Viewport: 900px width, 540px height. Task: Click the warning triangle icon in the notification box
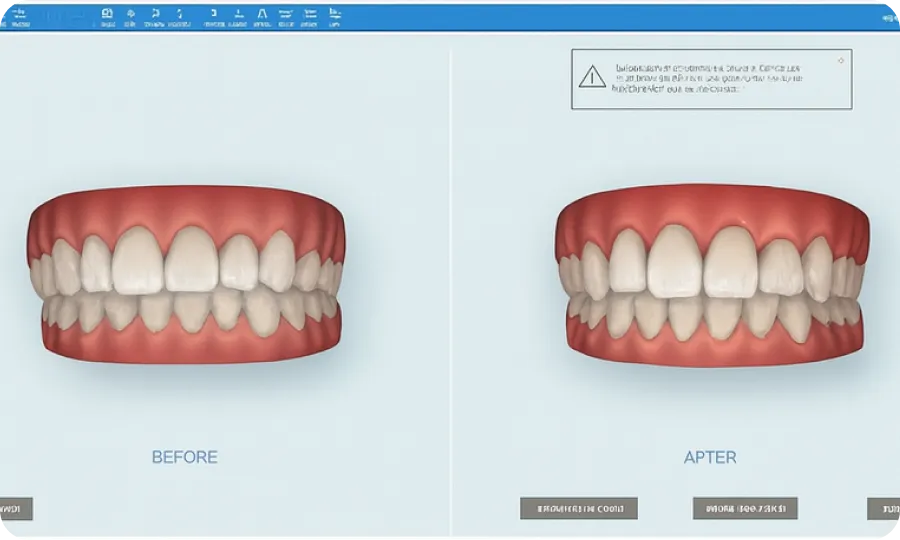[x=592, y=77]
